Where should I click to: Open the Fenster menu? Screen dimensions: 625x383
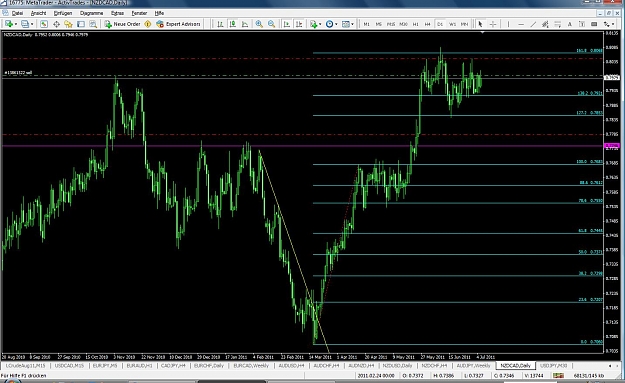coord(139,13)
